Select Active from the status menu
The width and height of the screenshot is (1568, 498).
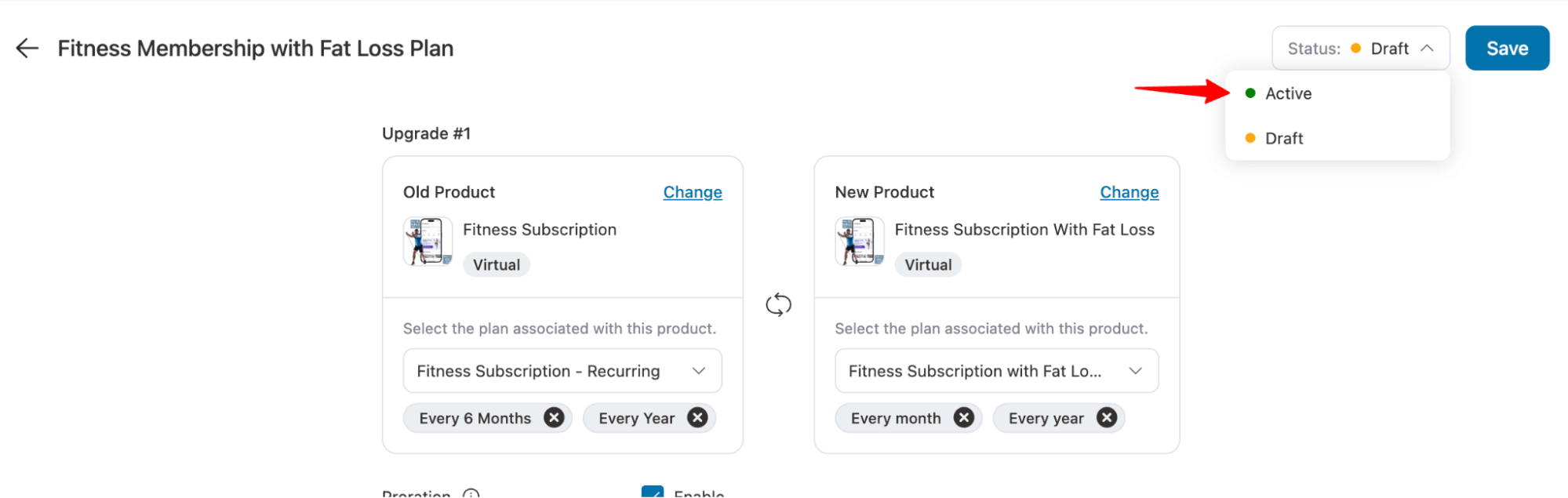[1288, 93]
